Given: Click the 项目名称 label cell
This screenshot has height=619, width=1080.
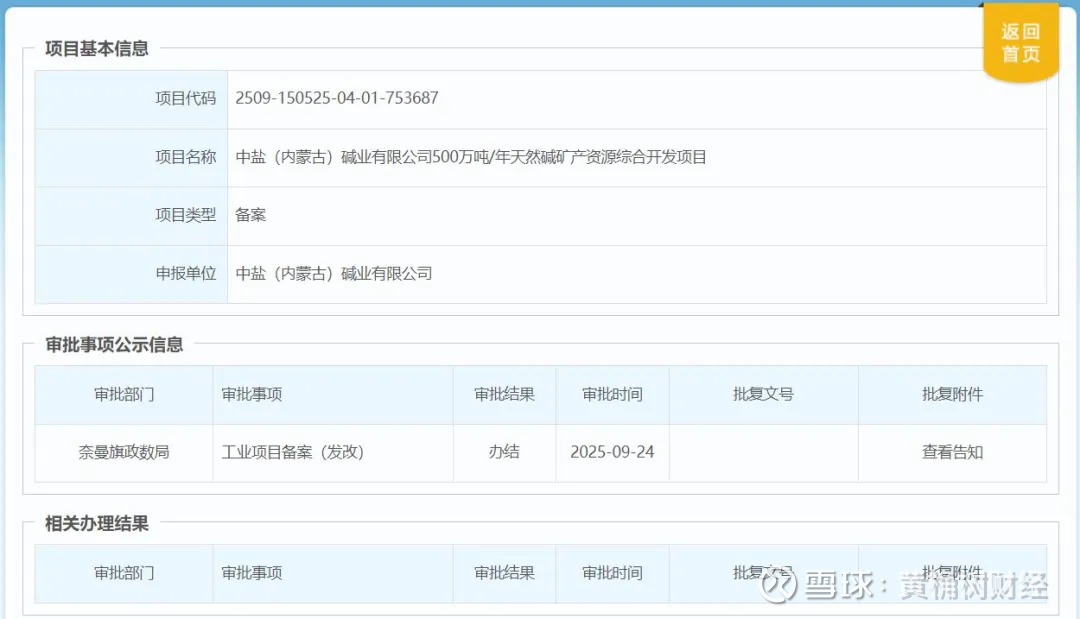Looking at the screenshot, I should pos(132,158).
